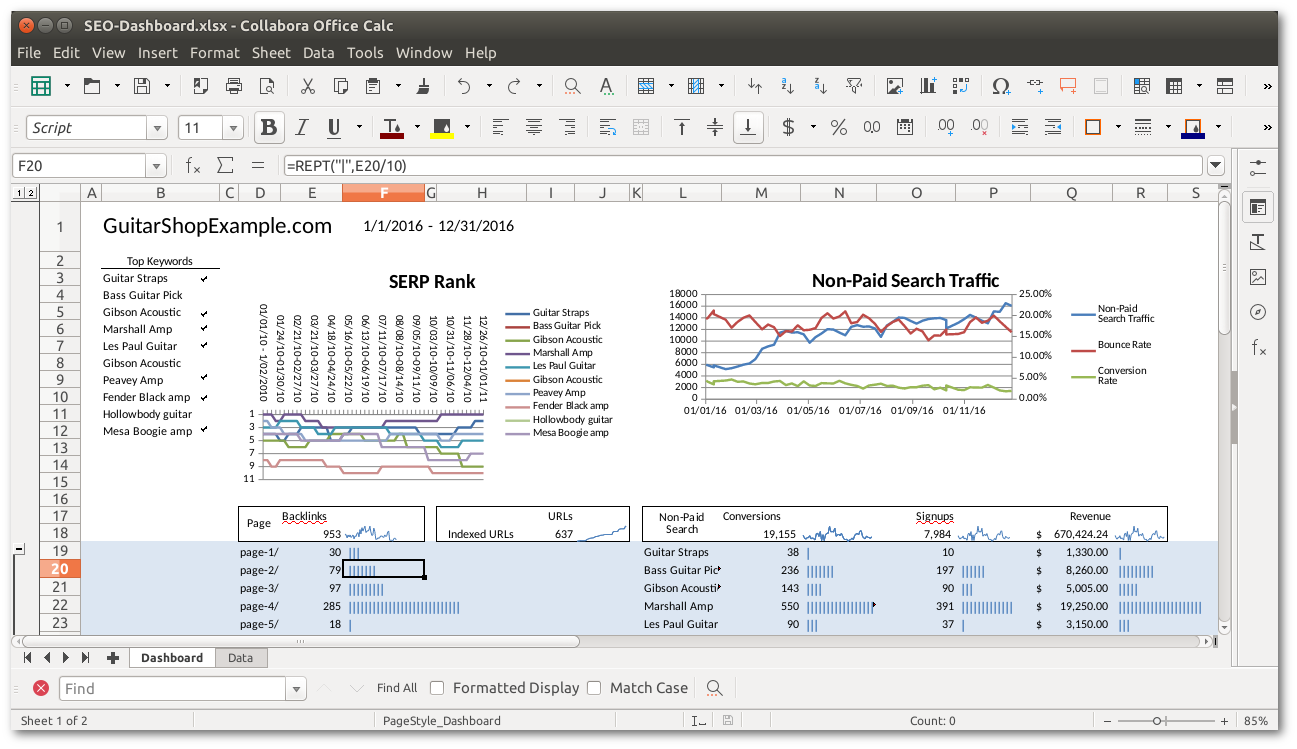Open the File menu
This screenshot has height=749, width=1297.
tap(29, 53)
